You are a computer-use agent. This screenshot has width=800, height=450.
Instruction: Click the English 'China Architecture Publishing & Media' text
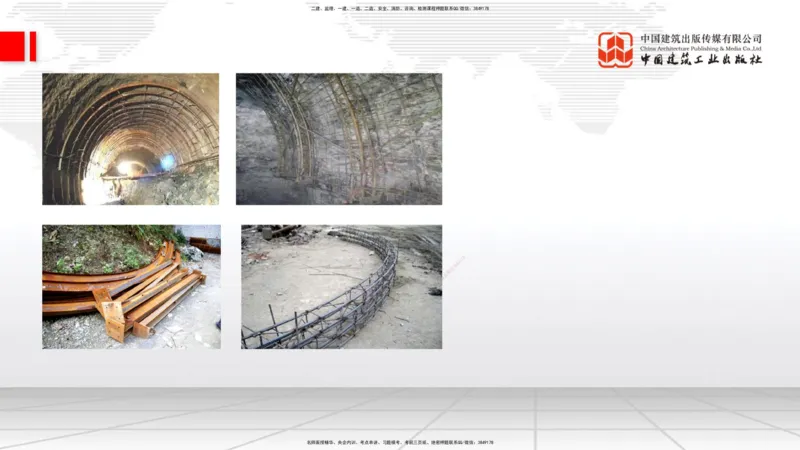[701, 48]
